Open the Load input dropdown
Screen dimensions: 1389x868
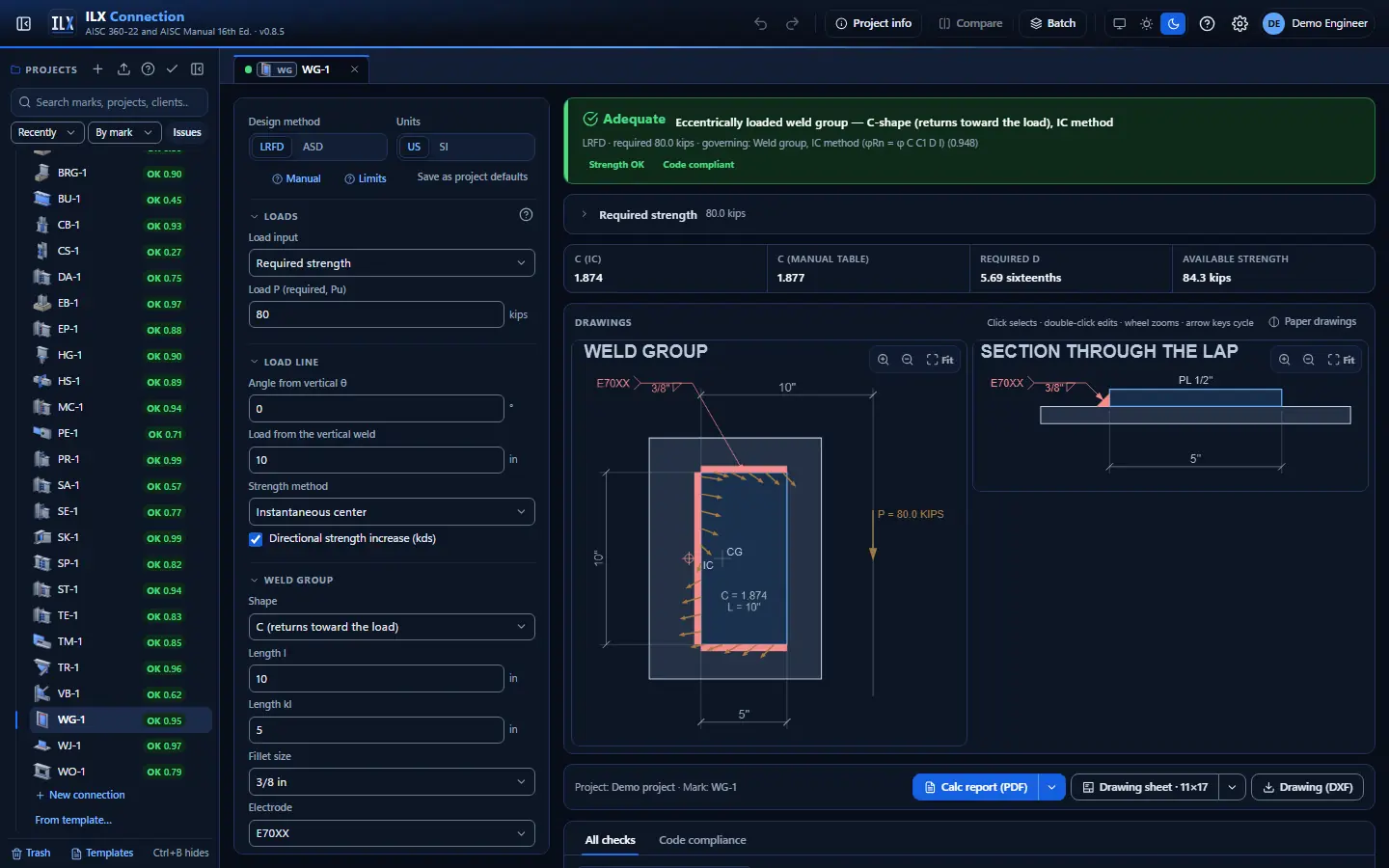(392, 263)
